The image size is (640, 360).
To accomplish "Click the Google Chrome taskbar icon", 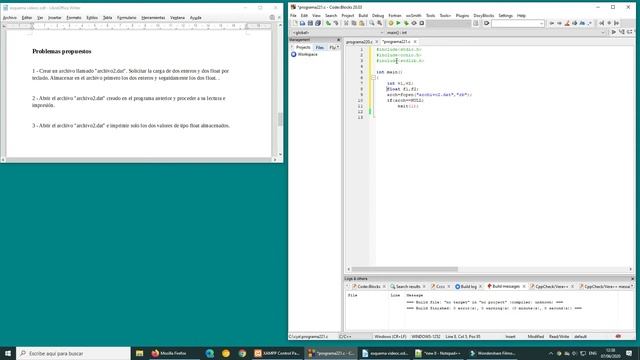I will point(242,353).
